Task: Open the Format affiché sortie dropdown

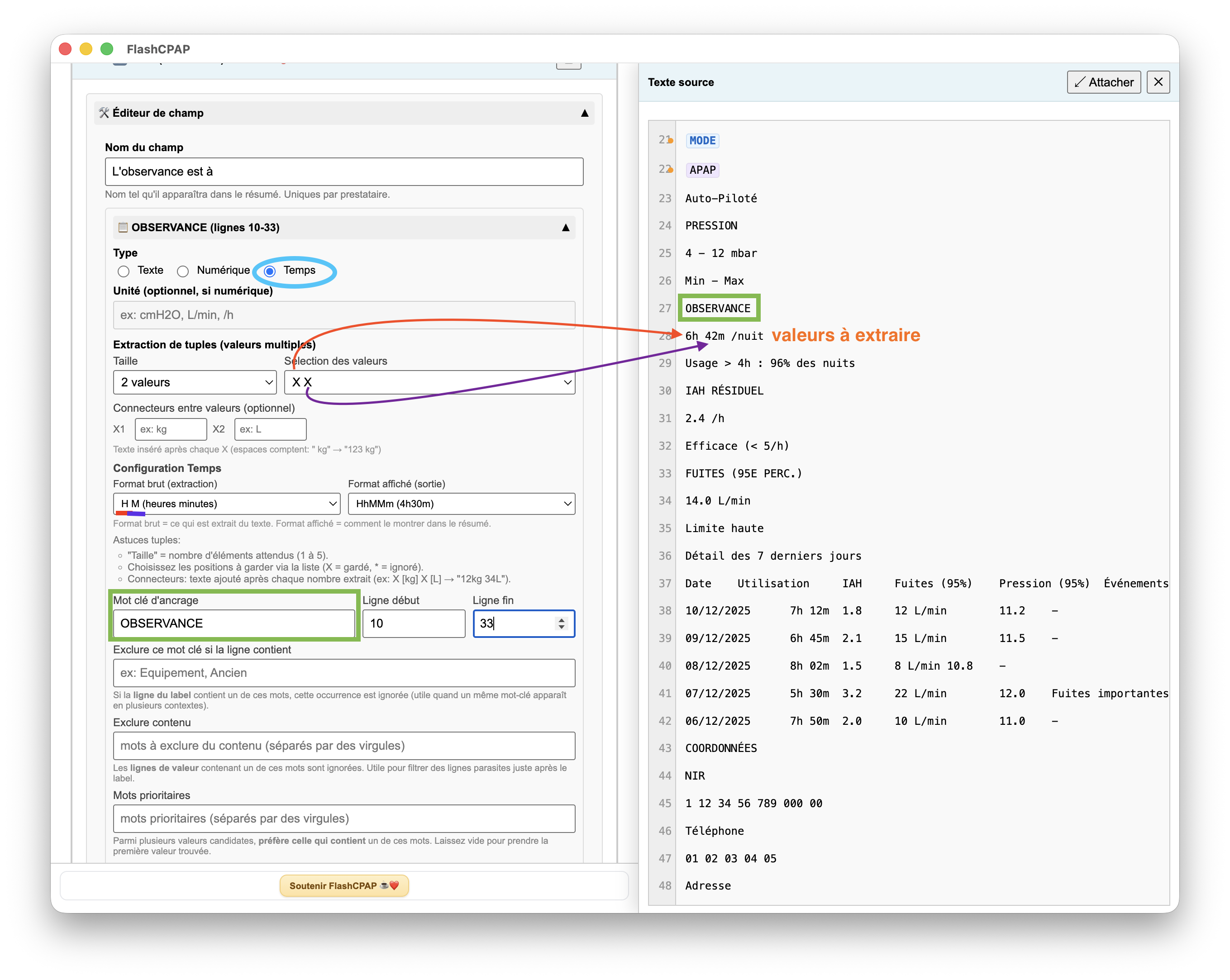Action: [x=461, y=504]
